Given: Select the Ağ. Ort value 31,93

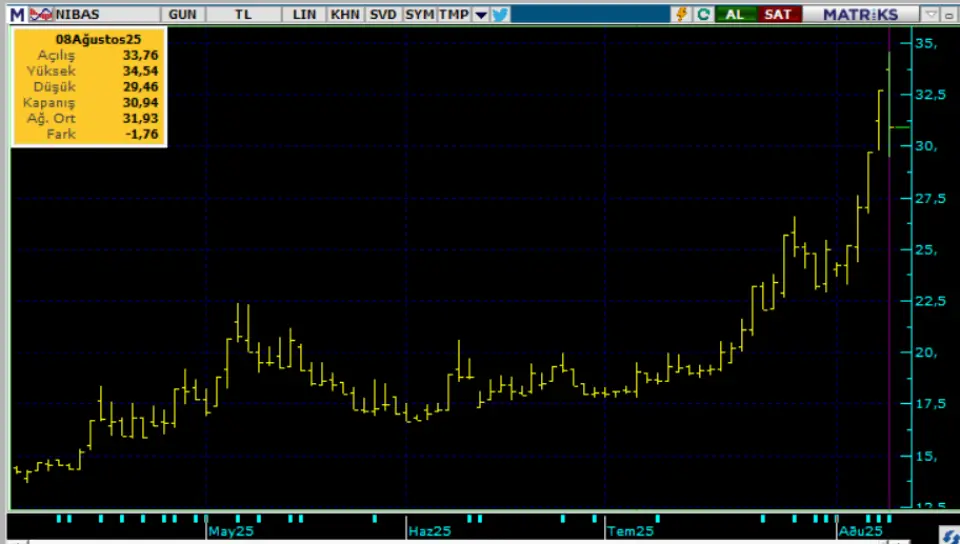Looking at the screenshot, I should point(141,119).
